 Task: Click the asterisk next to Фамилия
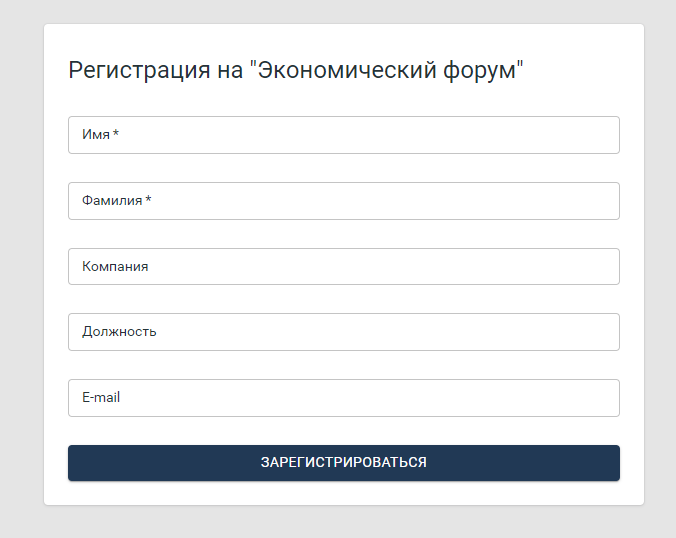pyautogui.click(x=148, y=200)
